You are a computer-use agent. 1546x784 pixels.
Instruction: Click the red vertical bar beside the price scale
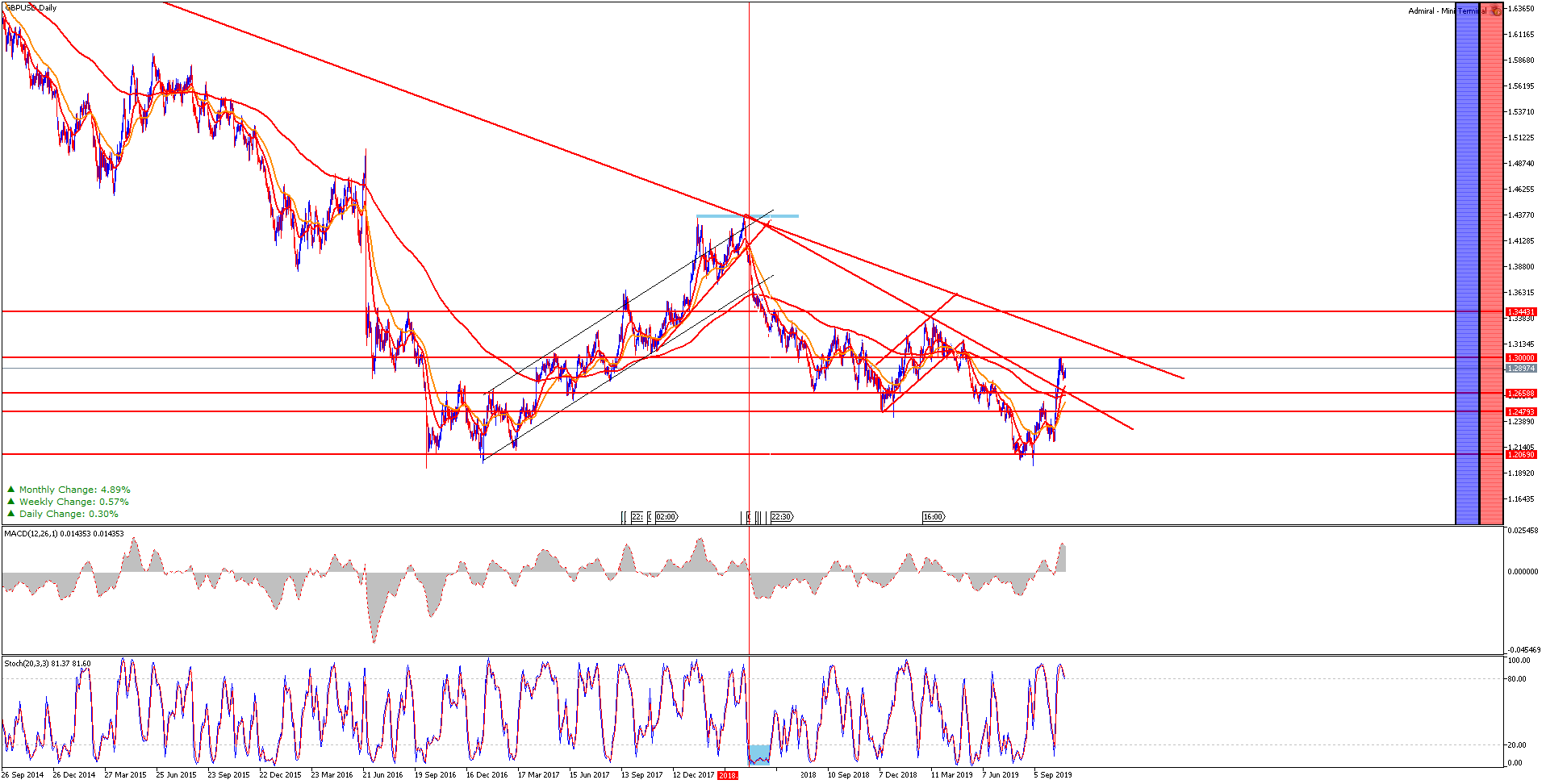pyautogui.click(x=1492, y=263)
